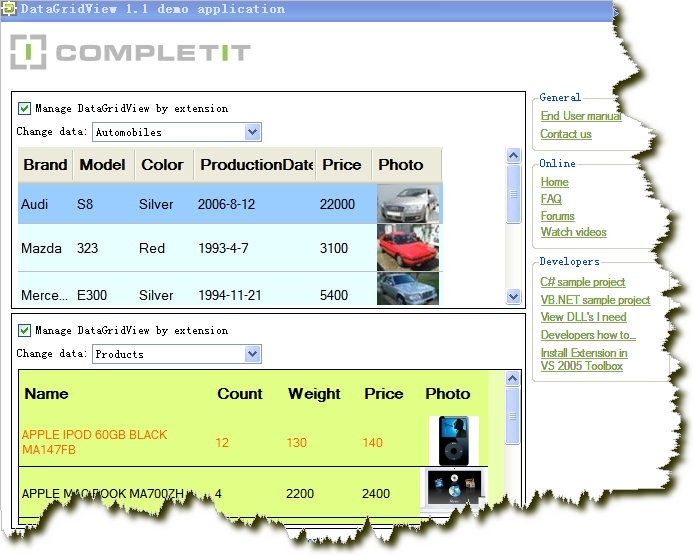
Task: Click the Apple iPod photo thumbnail
Action: tap(453, 441)
